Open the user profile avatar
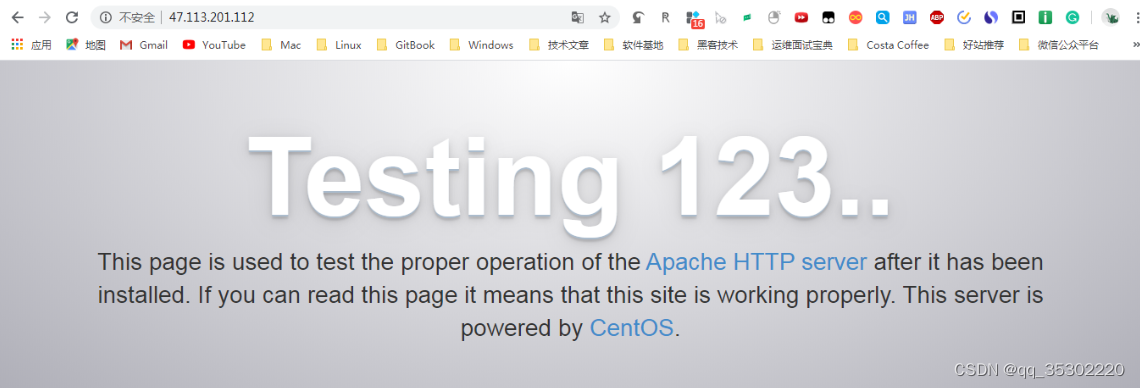 [x=1110, y=17]
